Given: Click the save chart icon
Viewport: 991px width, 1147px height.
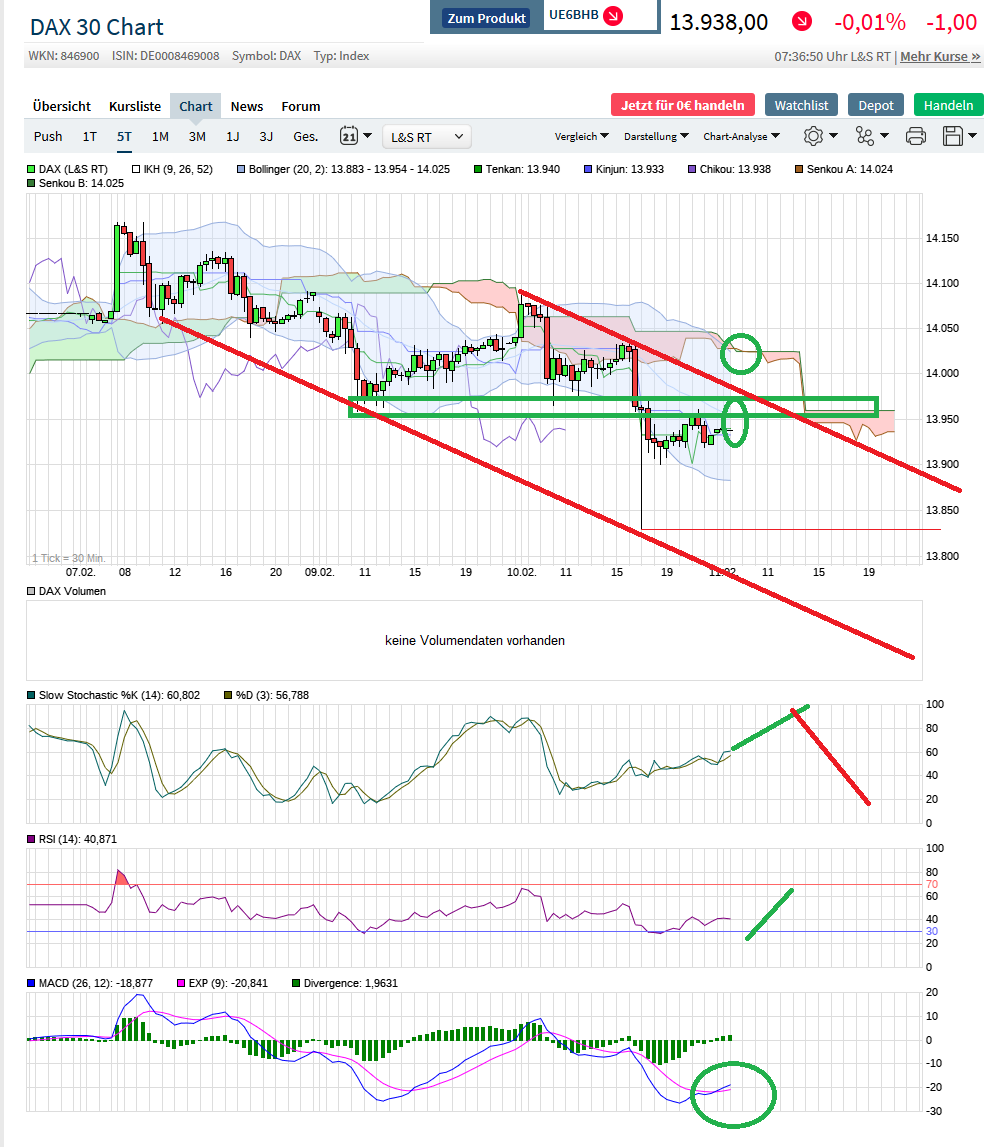Looking at the screenshot, I should [x=952, y=136].
